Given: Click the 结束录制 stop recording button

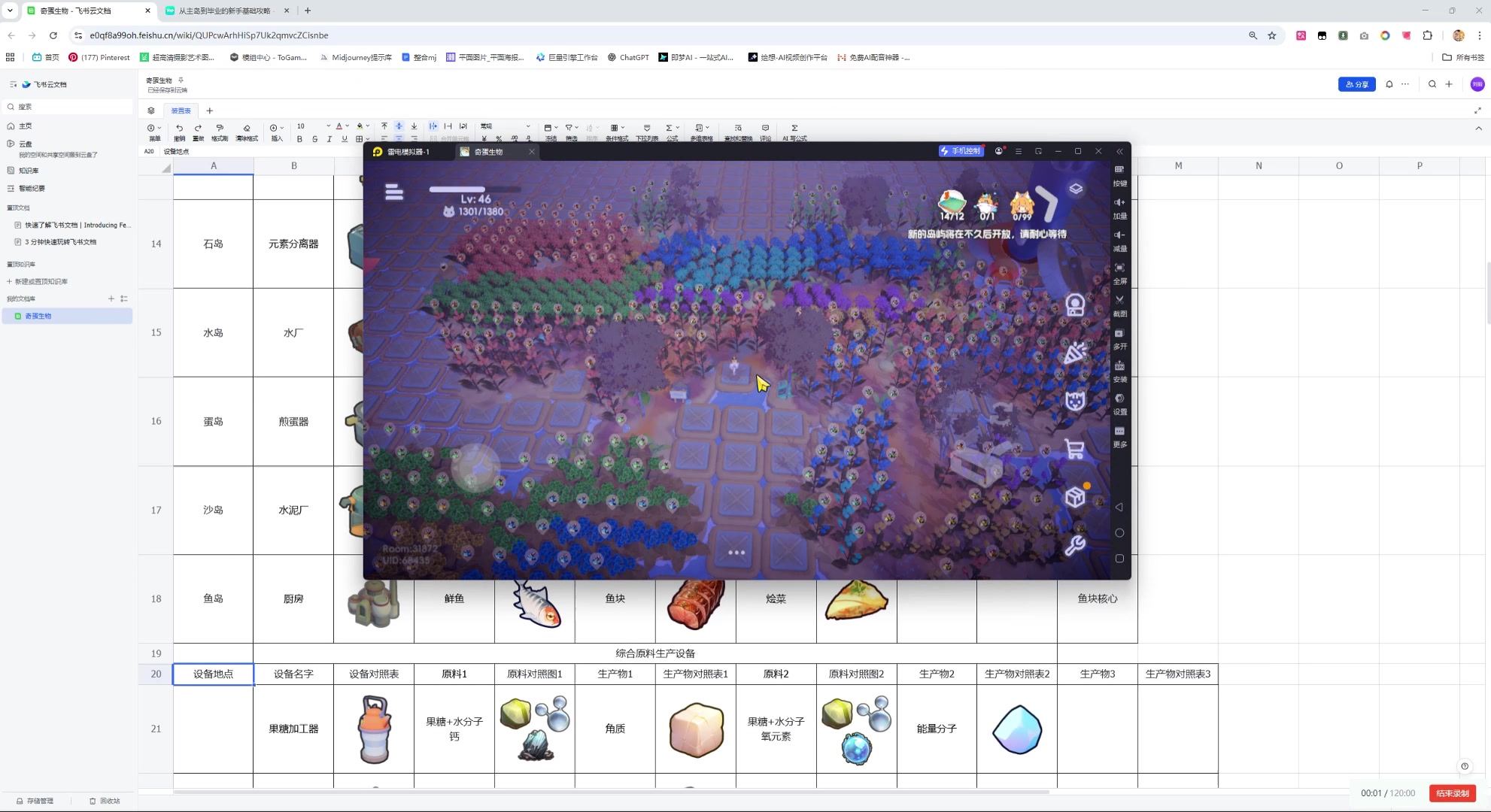Looking at the screenshot, I should tap(1453, 793).
